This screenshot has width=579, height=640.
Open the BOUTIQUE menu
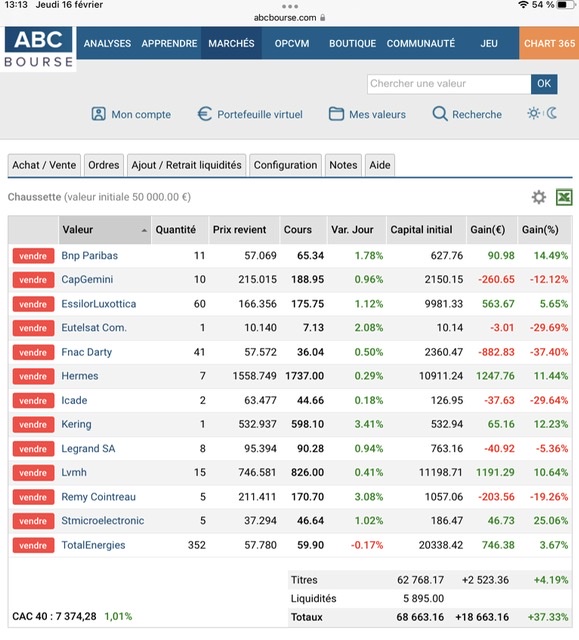click(353, 43)
